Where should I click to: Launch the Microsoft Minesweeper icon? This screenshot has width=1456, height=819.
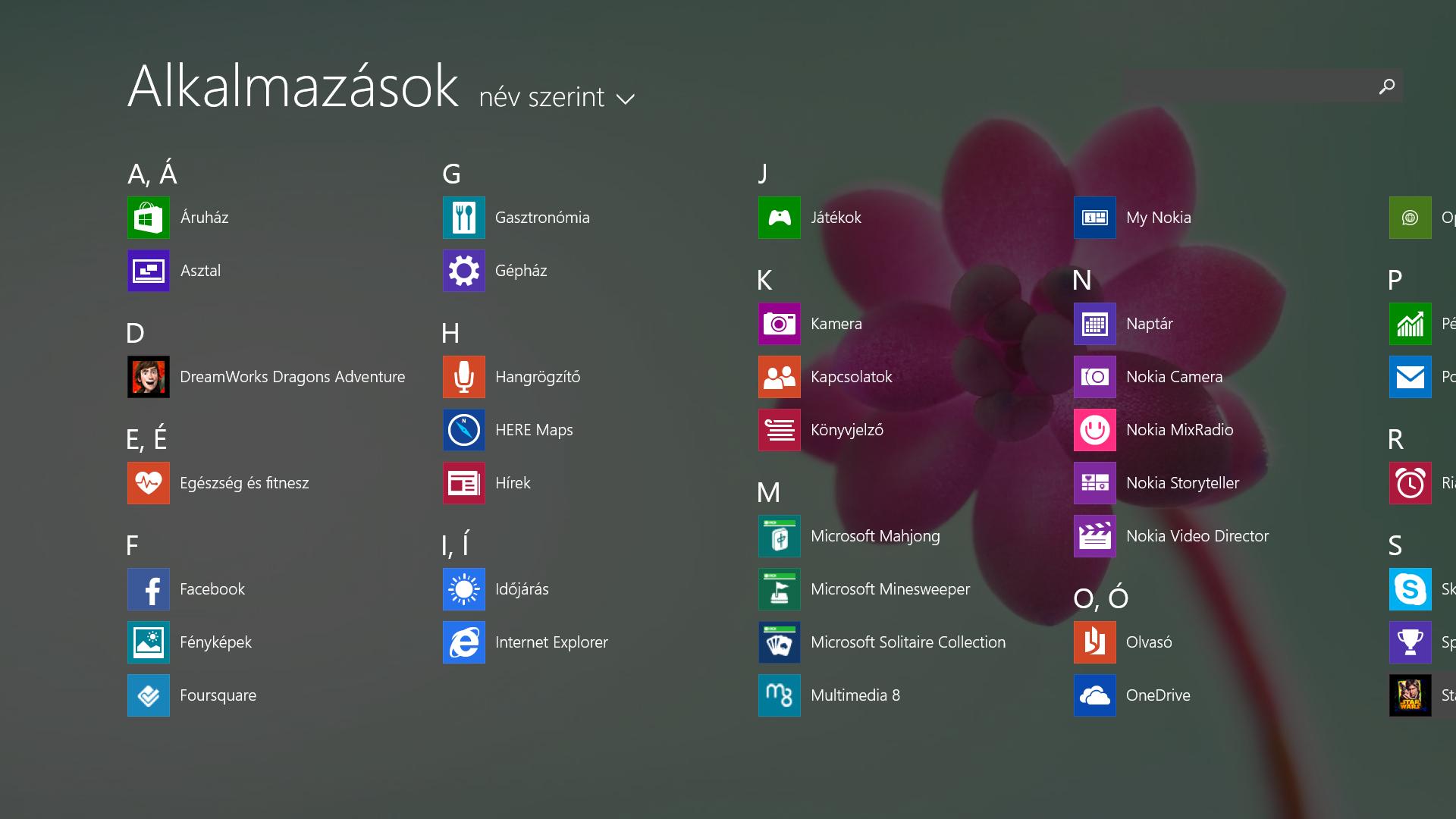pos(780,589)
